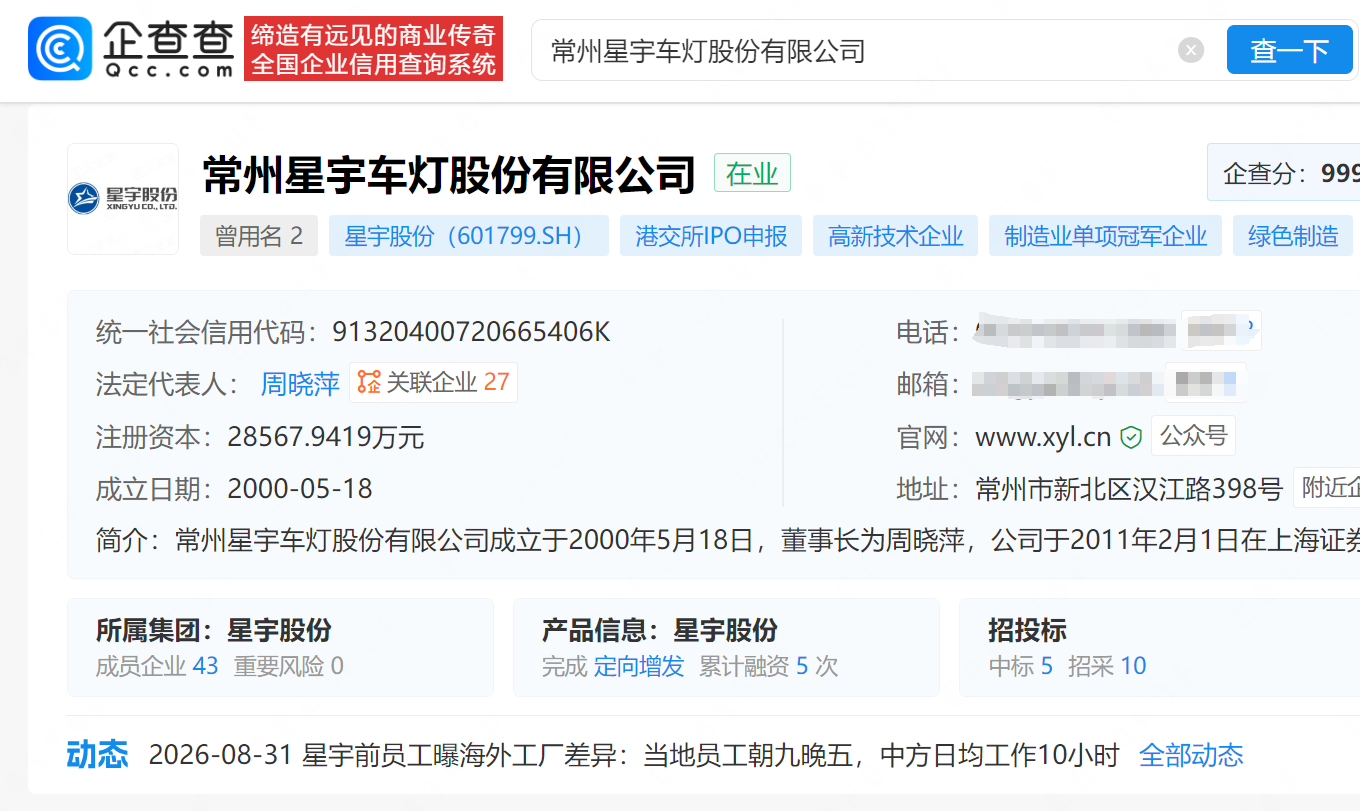
Task: Open the 所属集团：星宇股份 card heading
Action: point(214,631)
